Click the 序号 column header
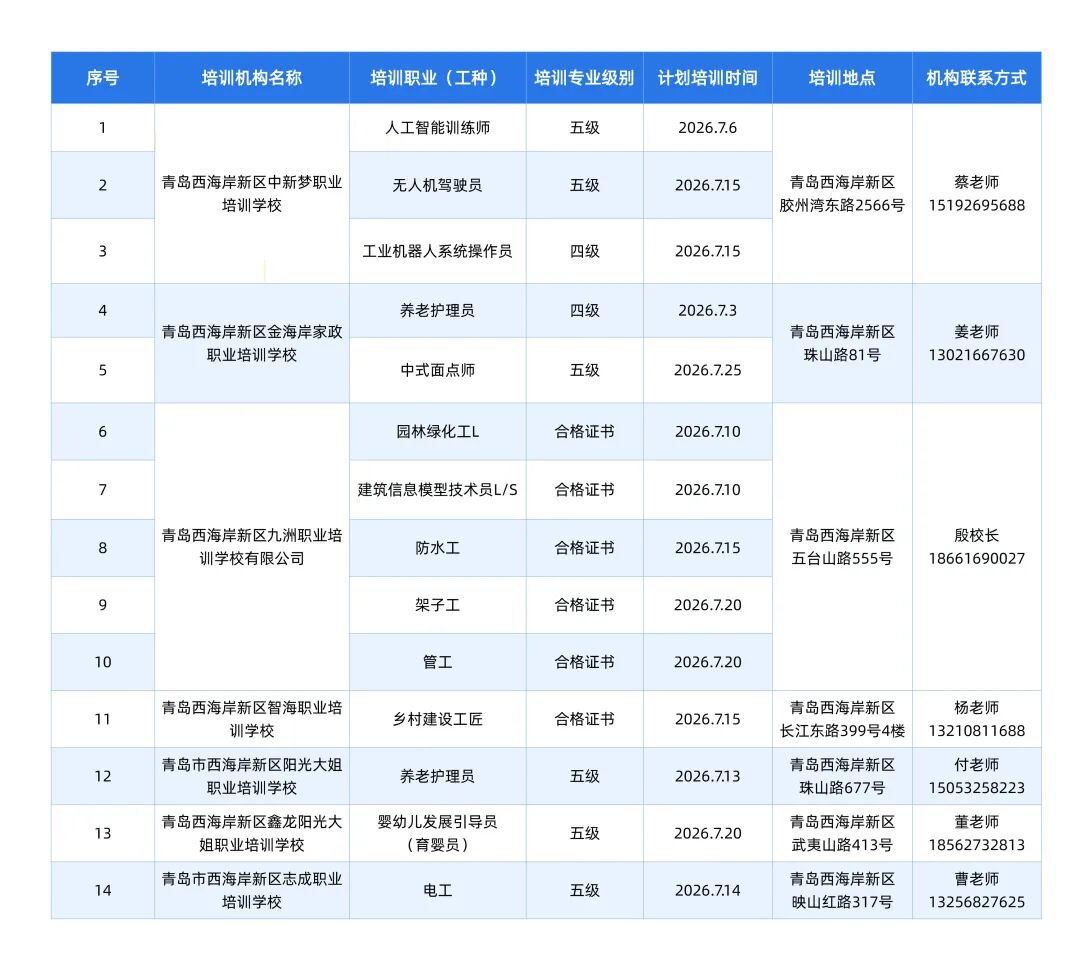The image size is (1080, 963). [103, 78]
